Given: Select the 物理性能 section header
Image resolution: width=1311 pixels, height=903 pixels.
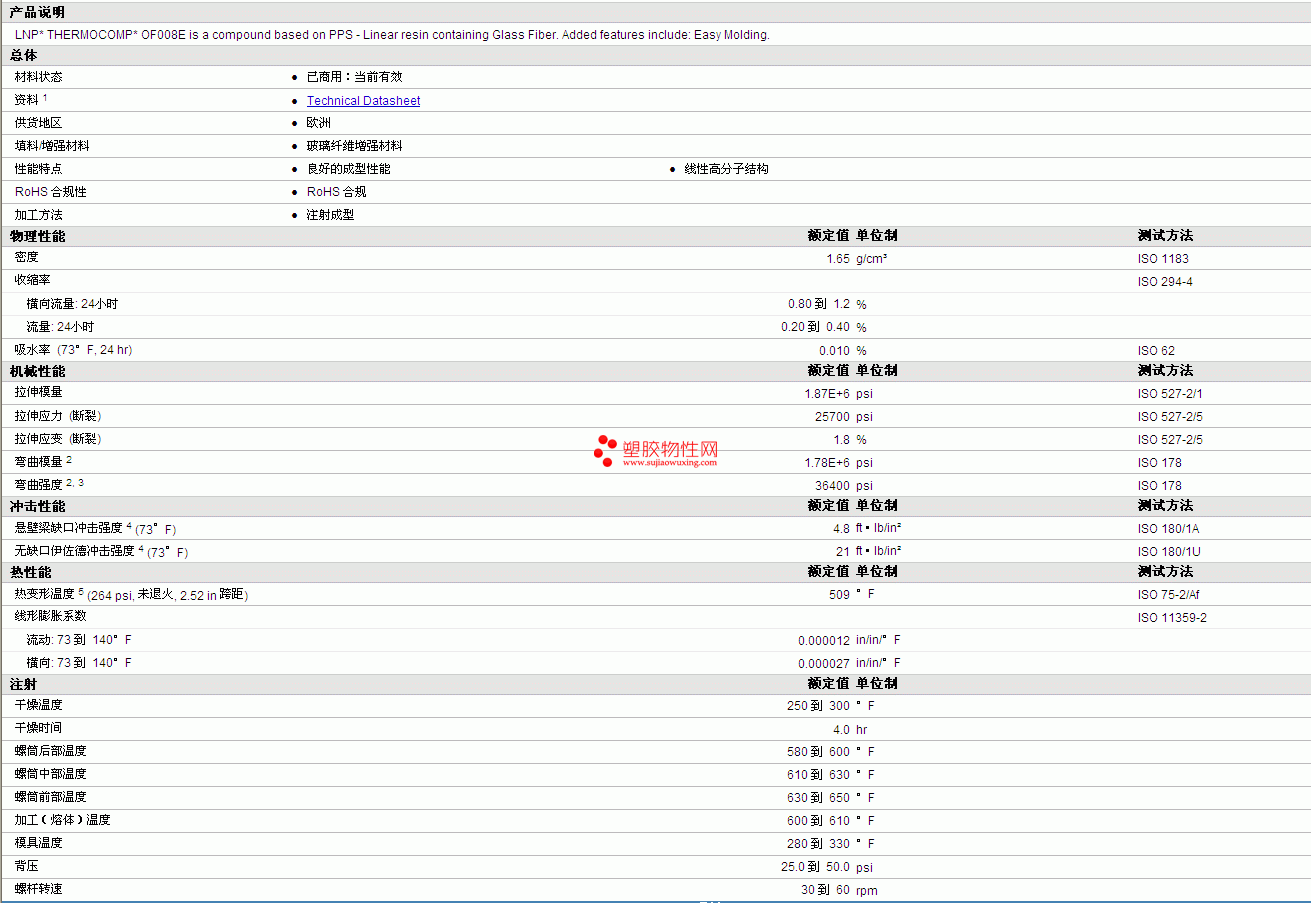Looking at the screenshot, I should tap(37, 236).
